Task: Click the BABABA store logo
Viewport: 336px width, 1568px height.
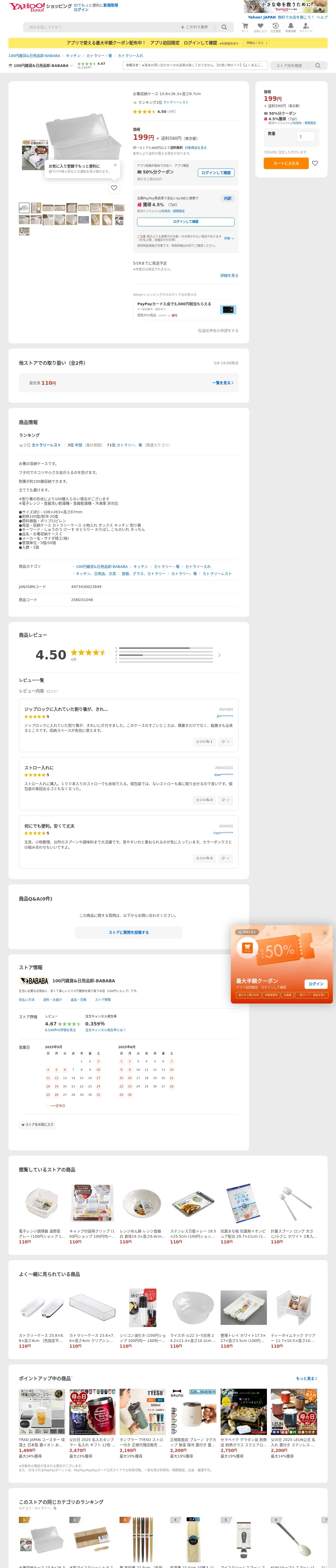Action: click(34, 981)
